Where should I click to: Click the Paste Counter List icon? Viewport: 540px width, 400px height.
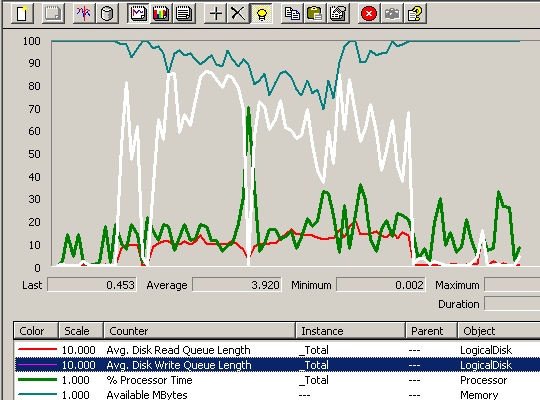315,14
